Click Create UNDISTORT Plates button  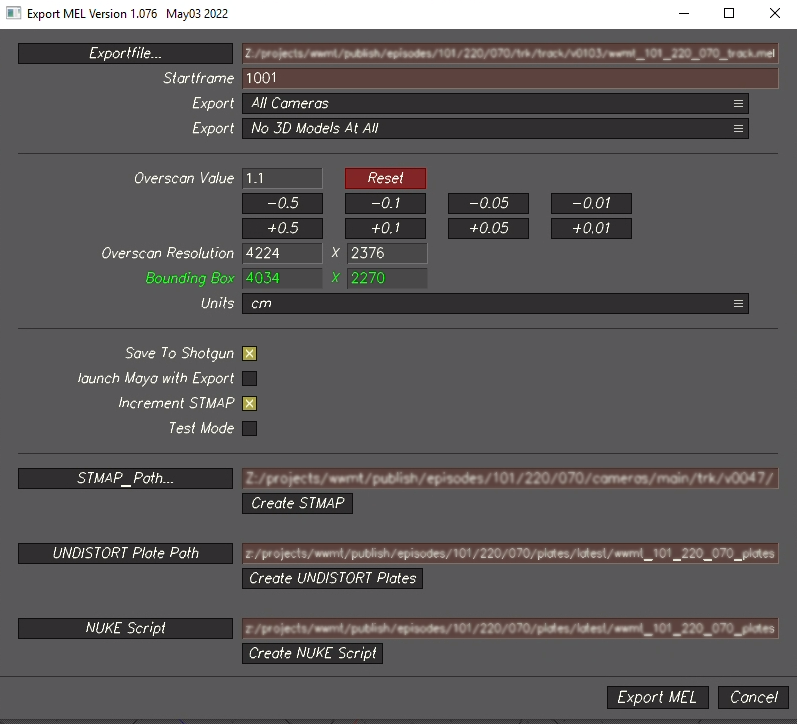[332, 578]
